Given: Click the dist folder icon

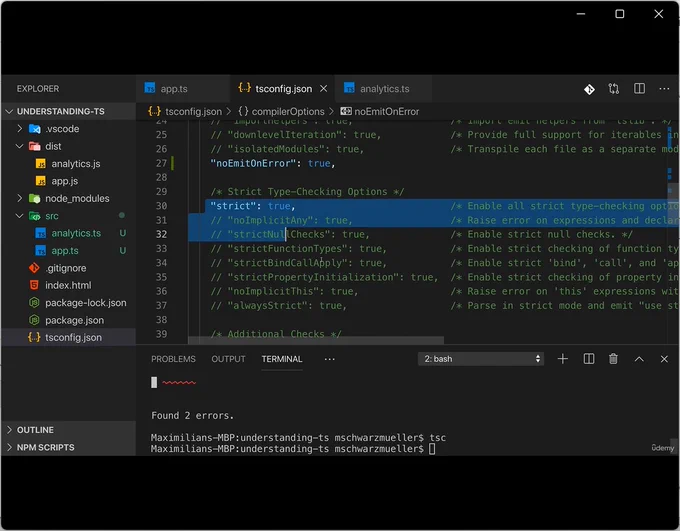Looking at the screenshot, I should click(35, 146).
